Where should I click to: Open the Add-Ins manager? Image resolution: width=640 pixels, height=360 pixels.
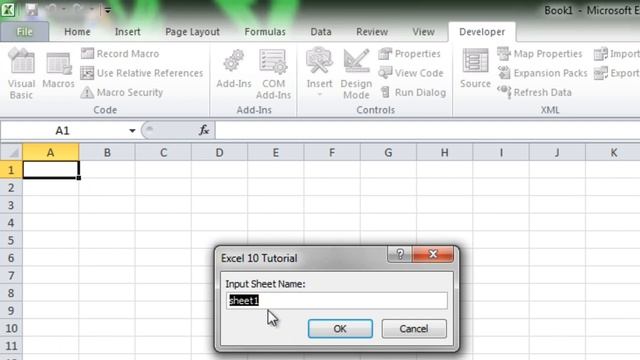click(x=234, y=69)
